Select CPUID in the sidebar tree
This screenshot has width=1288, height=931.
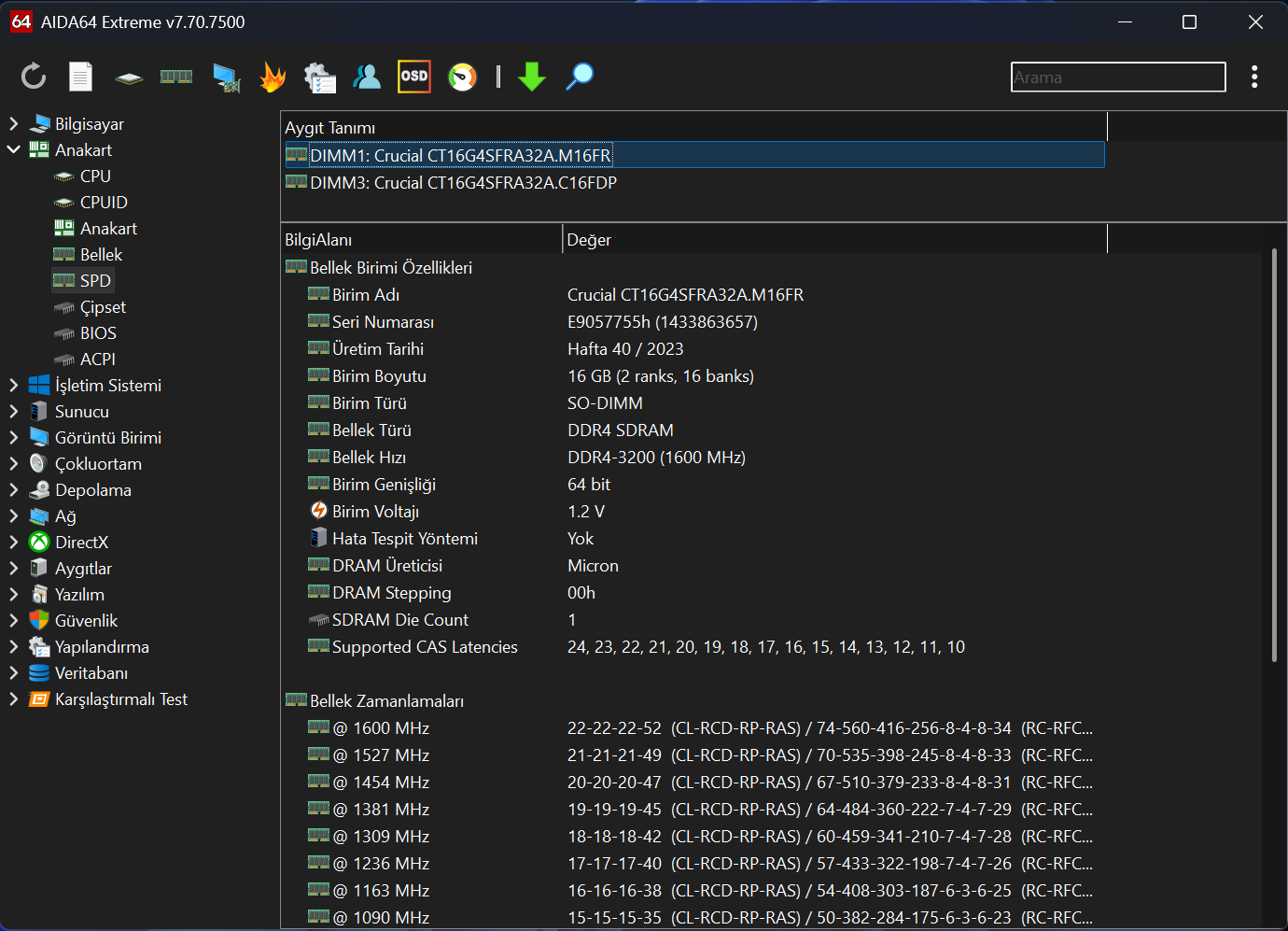[x=104, y=202]
